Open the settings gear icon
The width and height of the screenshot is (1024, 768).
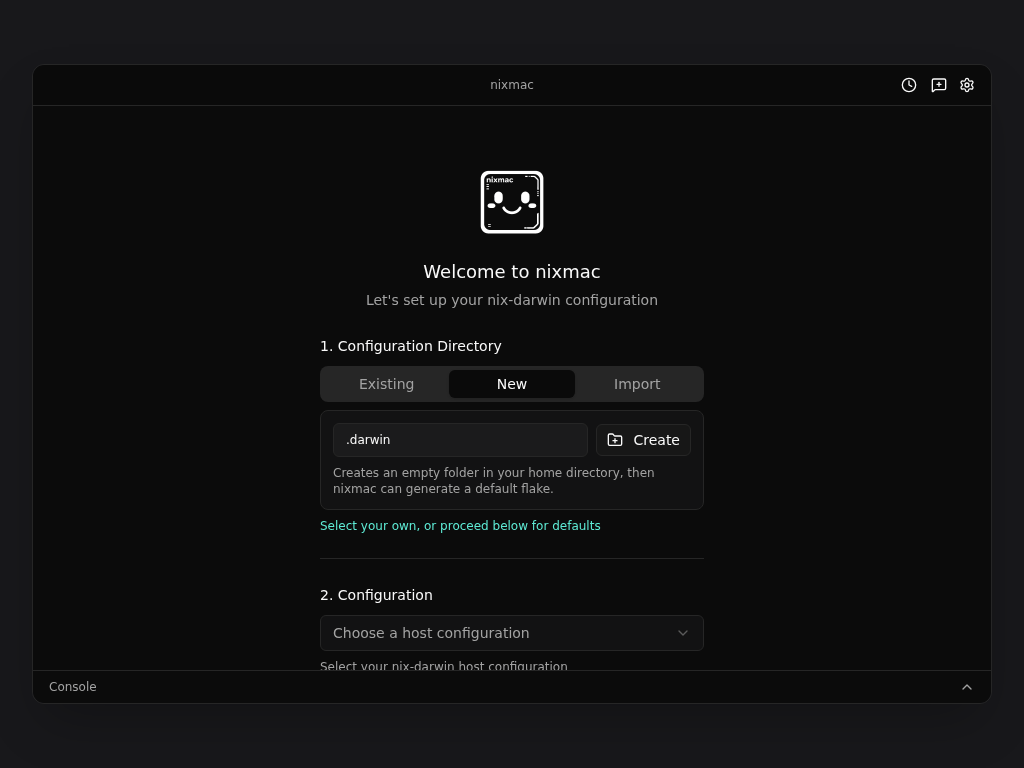[x=967, y=85]
